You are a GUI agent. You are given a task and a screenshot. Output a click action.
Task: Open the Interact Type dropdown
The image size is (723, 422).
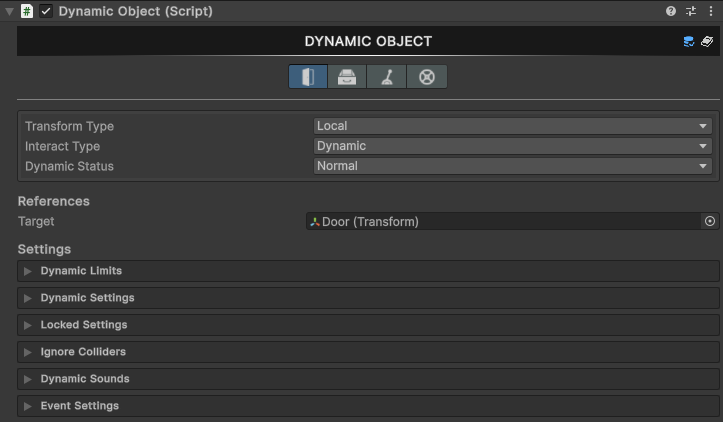(x=512, y=146)
